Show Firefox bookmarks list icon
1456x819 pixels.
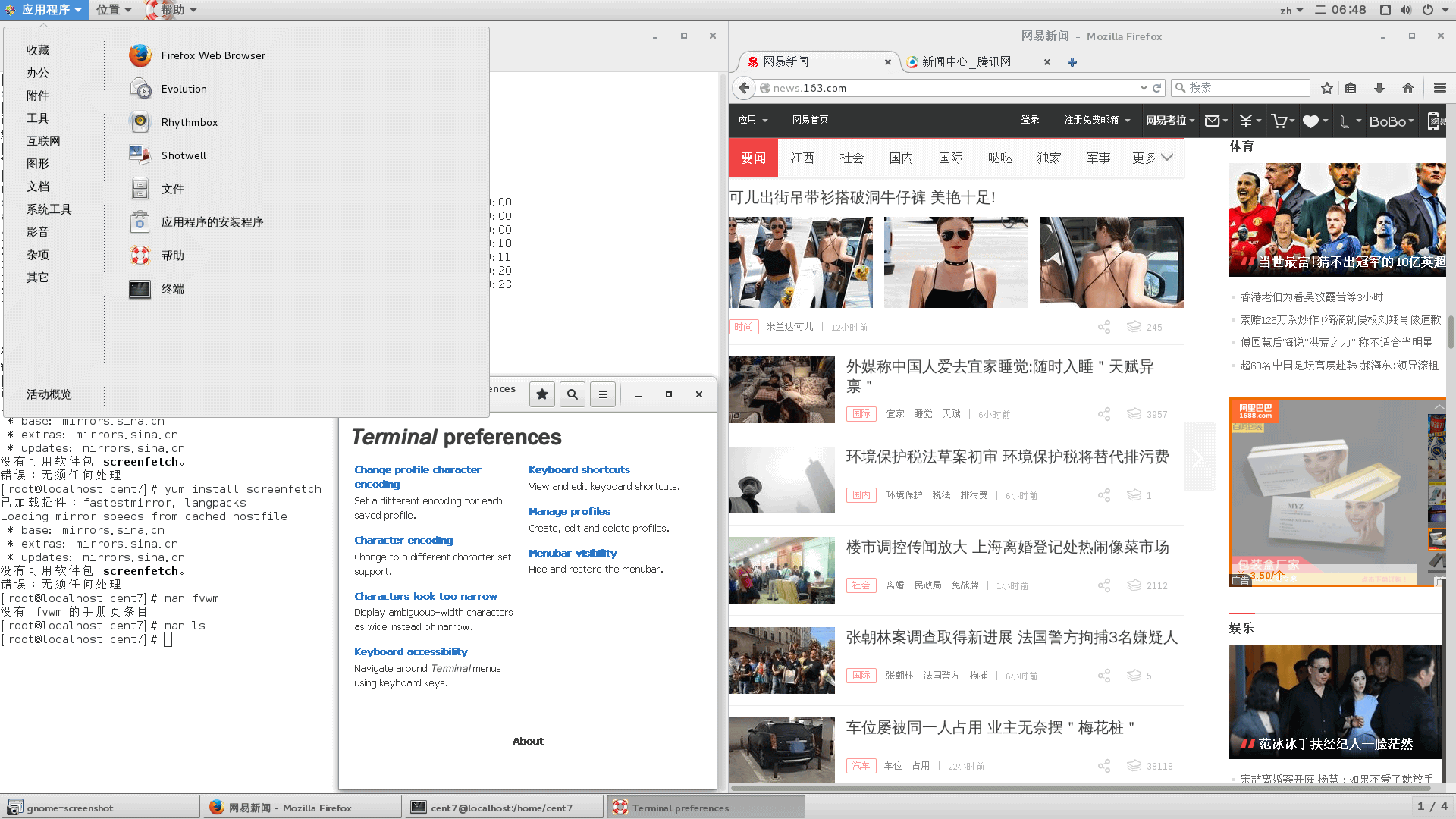click(1351, 88)
